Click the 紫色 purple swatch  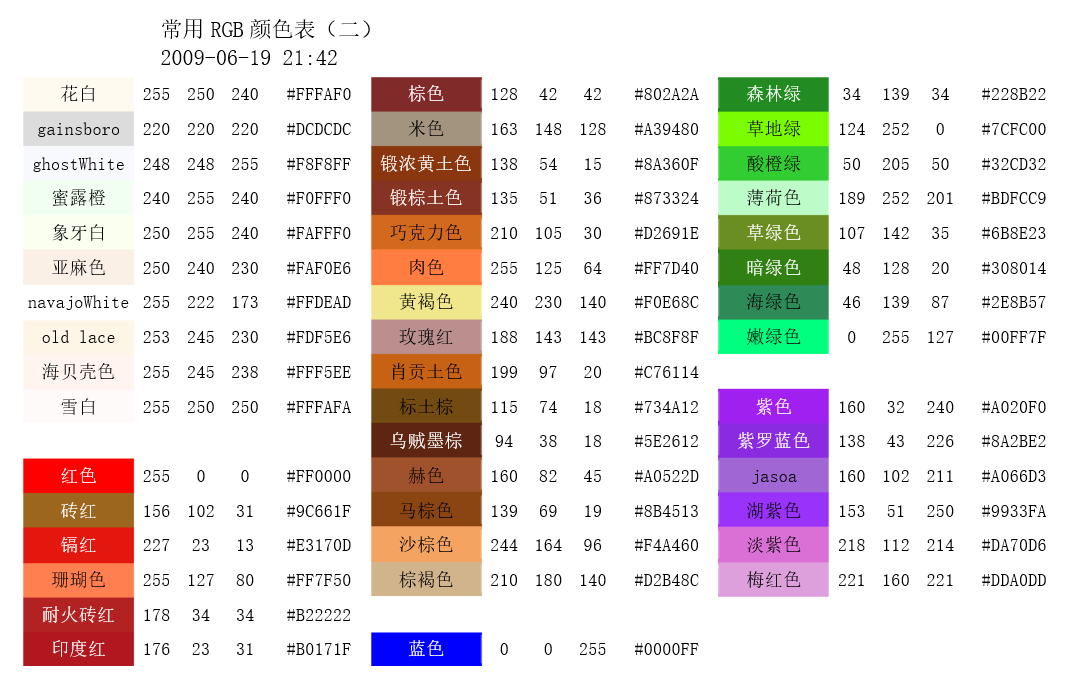tap(773, 407)
